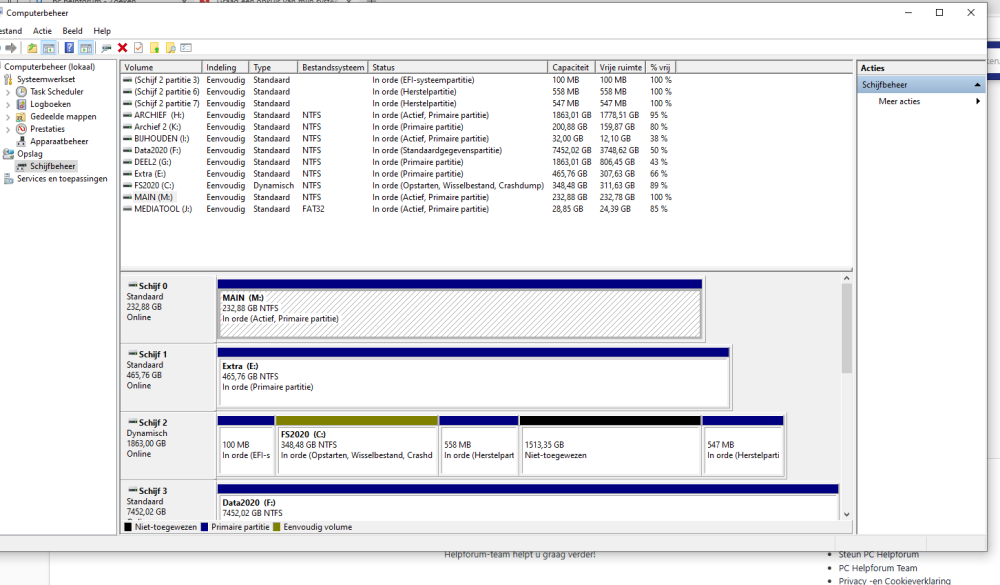Click the disk view scrollbar down arrow
This screenshot has width=1000, height=585.
(x=847, y=514)
